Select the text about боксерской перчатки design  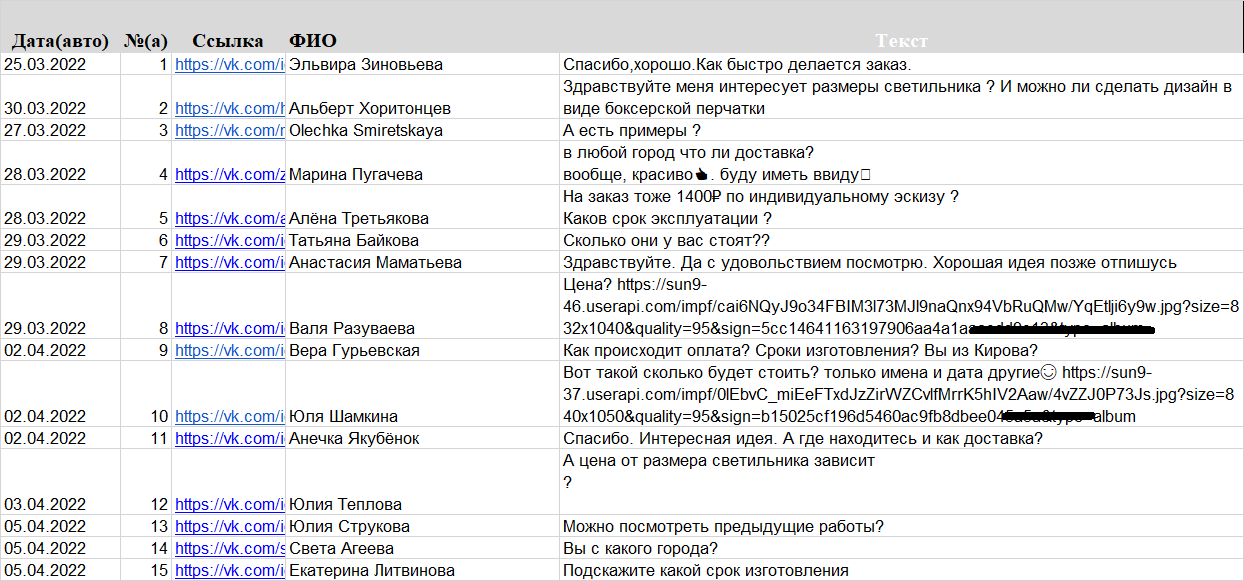901,97
